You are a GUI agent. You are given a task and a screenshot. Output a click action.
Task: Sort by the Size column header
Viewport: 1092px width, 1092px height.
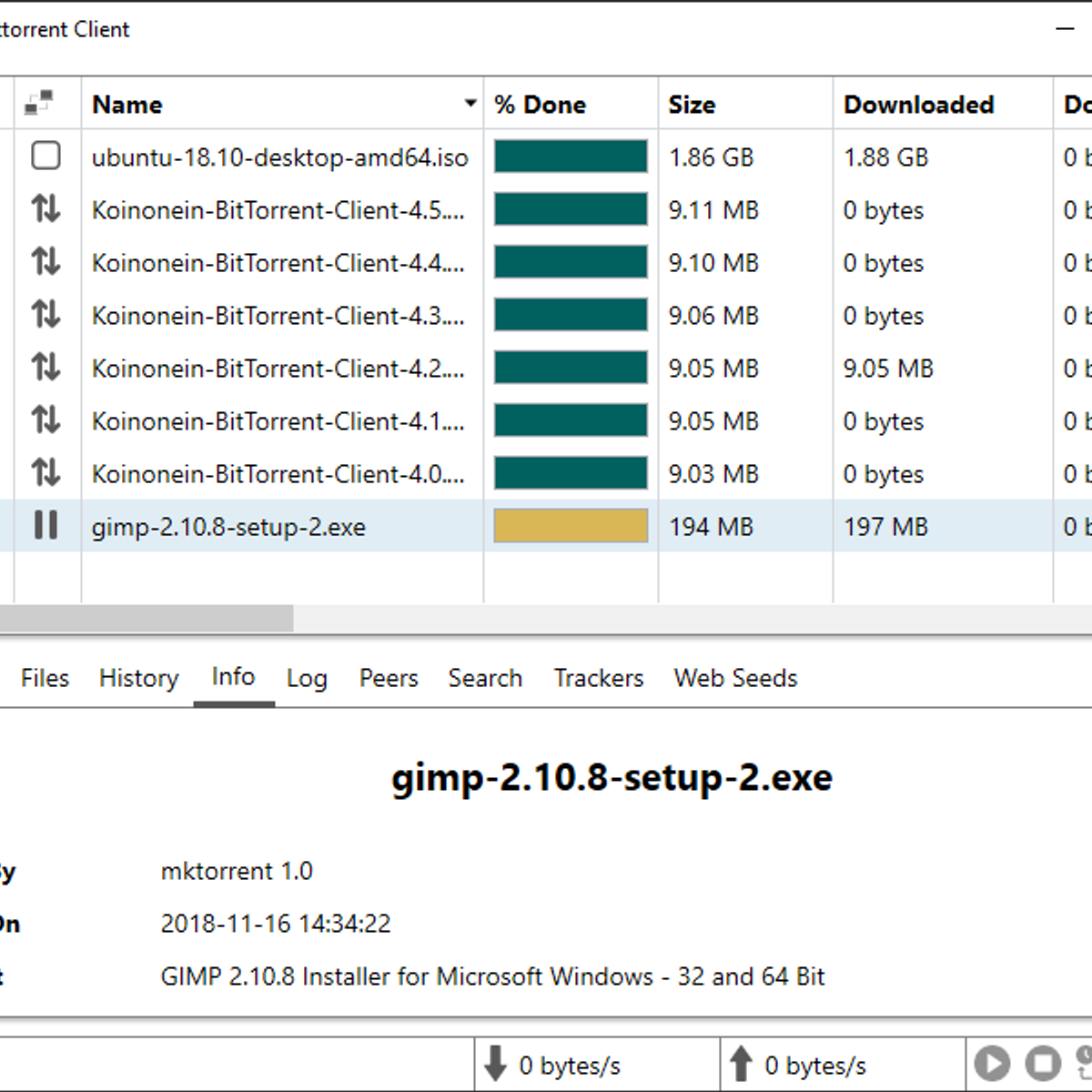click(x=692, y=105)
